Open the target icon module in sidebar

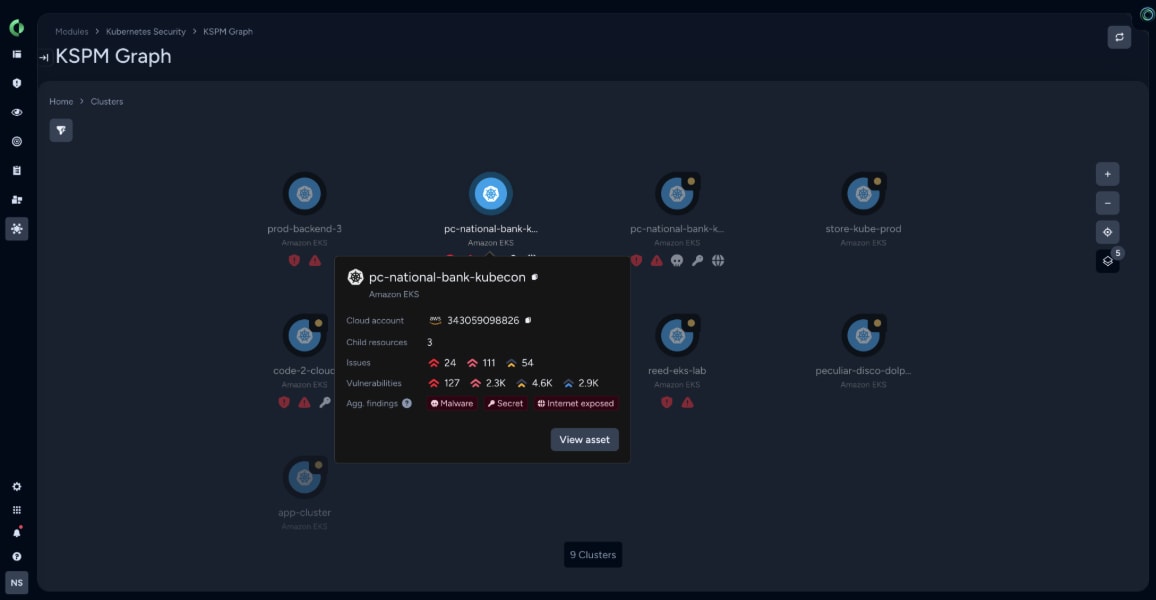tap(16, 142)
